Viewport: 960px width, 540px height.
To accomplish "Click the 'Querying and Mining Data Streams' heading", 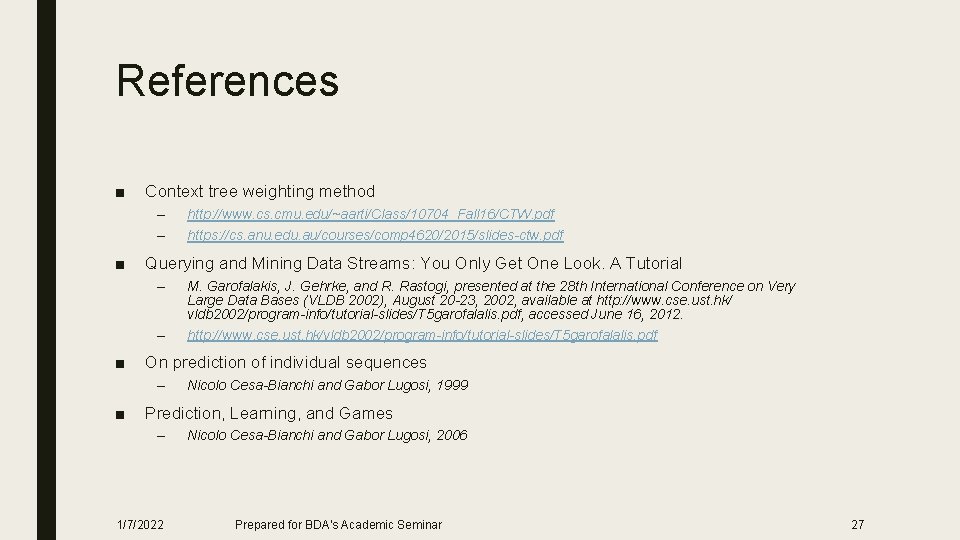I will tap(413, 264).
